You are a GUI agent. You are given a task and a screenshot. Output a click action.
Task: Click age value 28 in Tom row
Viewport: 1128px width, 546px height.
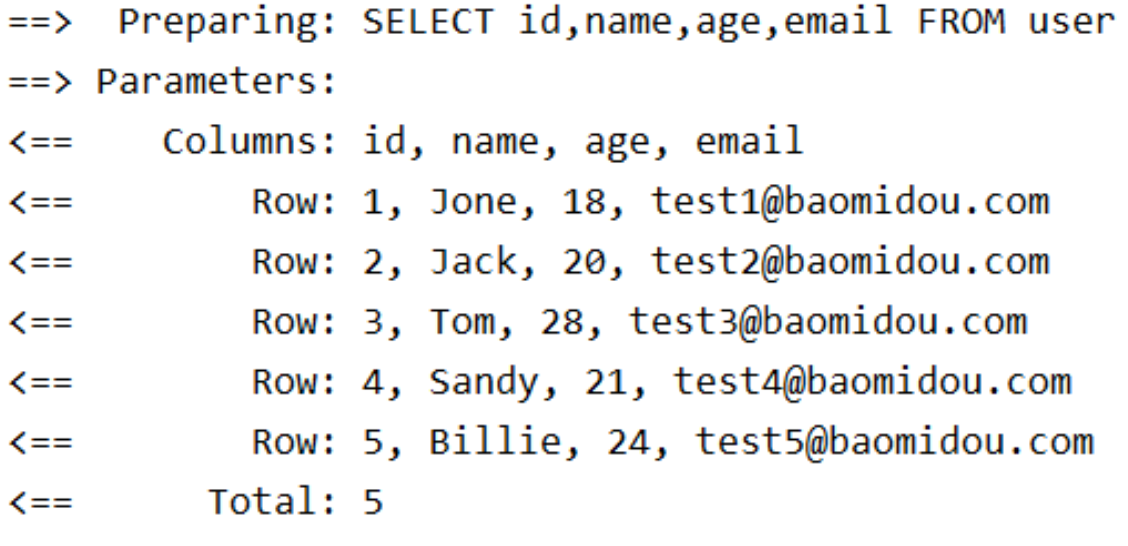[583, 322]
